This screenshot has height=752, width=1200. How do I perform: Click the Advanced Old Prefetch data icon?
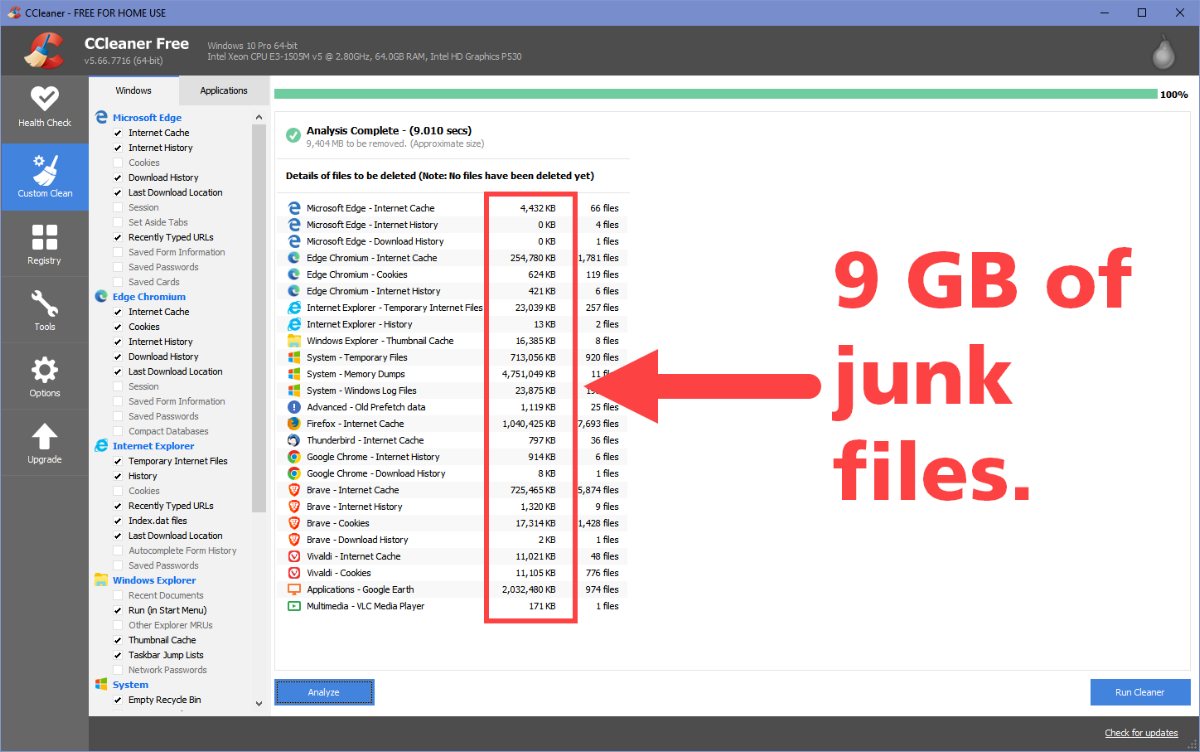point(294,407)
